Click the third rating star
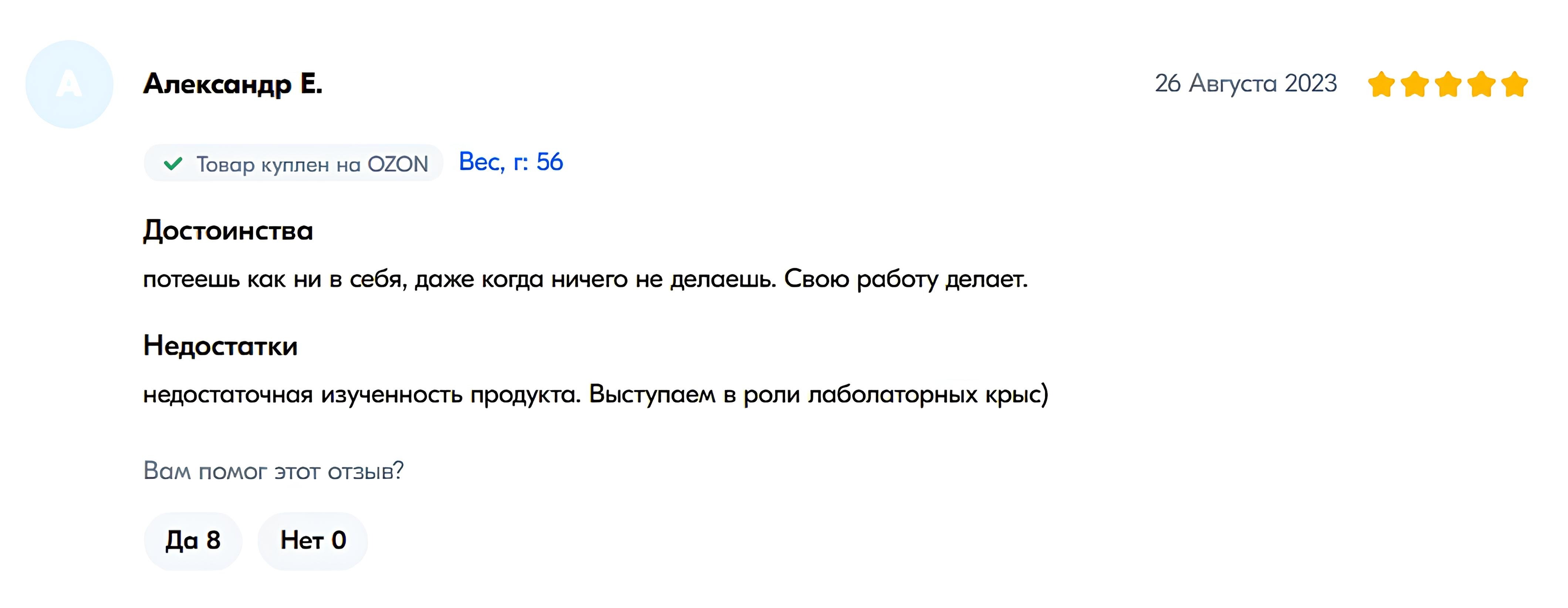The image size is (1568, 608). (1448, 84)
